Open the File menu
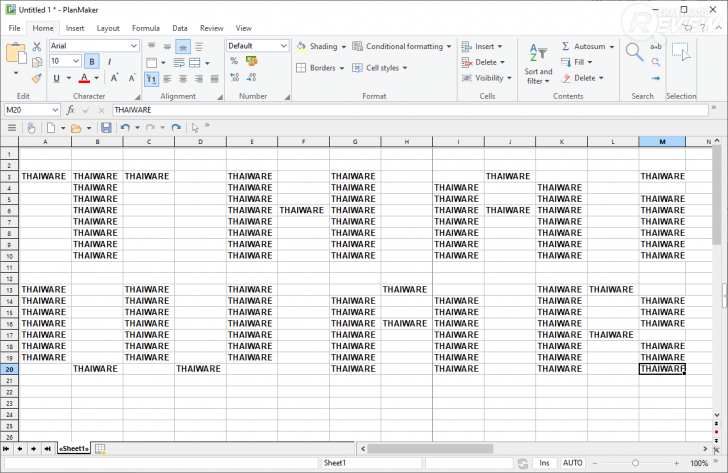 [x=14, y=28]
